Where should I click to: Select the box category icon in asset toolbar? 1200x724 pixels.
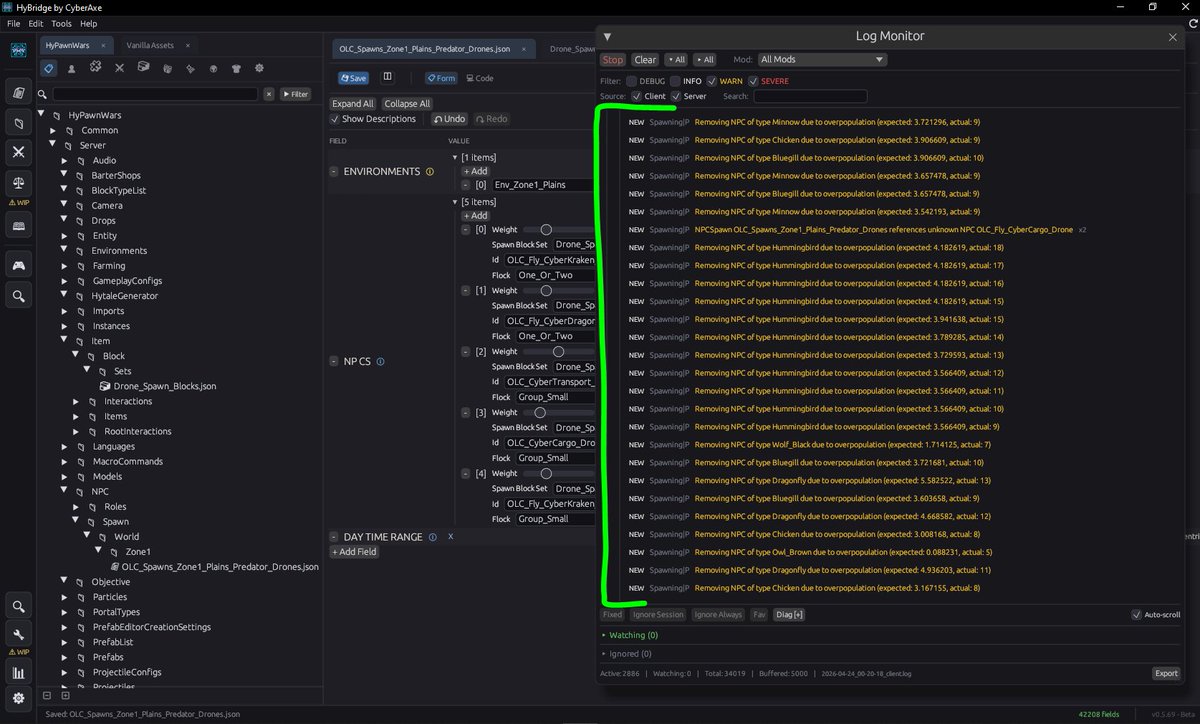[x=143, y=68]
